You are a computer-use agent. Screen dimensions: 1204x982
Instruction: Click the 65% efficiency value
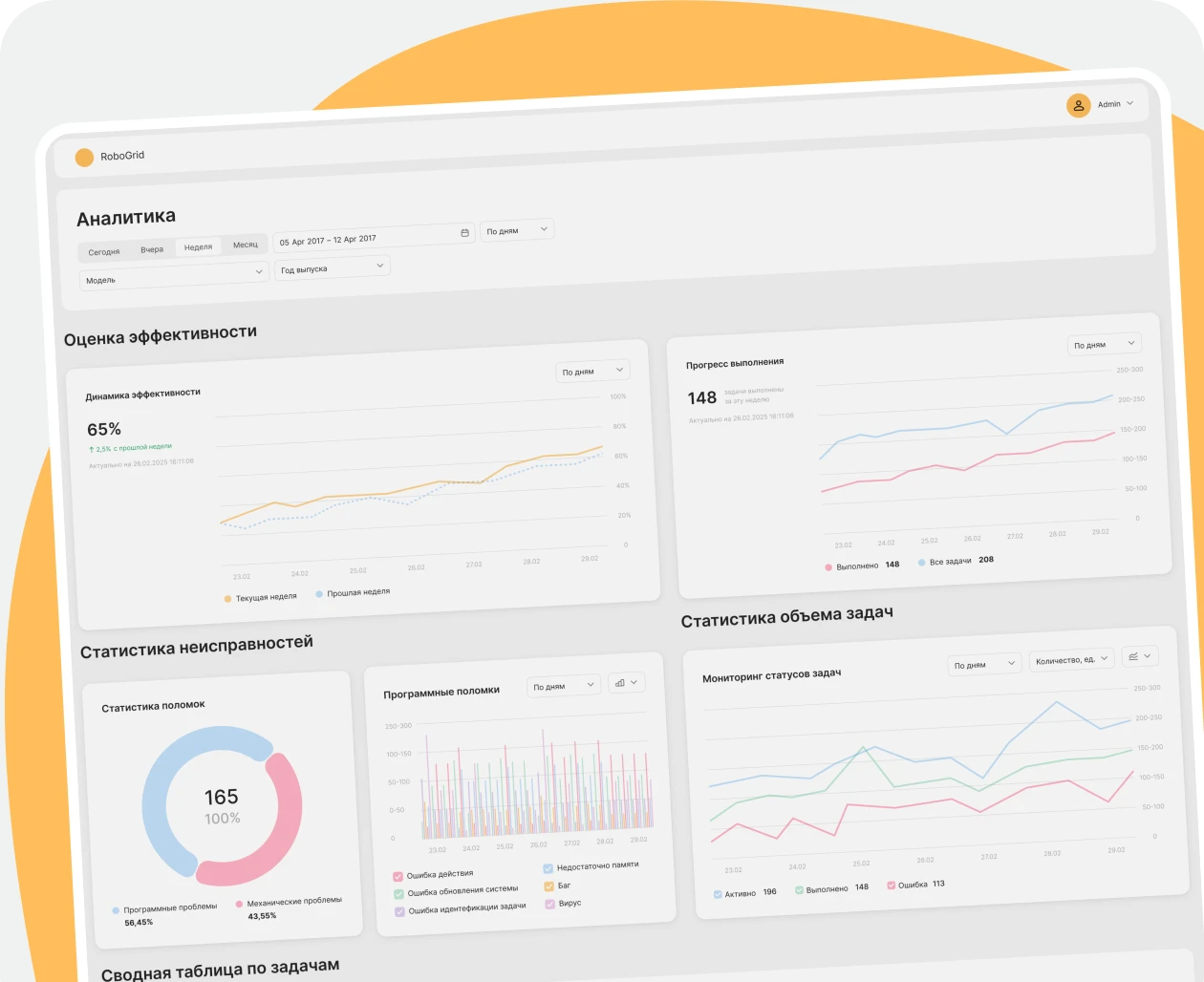[104, 430]
